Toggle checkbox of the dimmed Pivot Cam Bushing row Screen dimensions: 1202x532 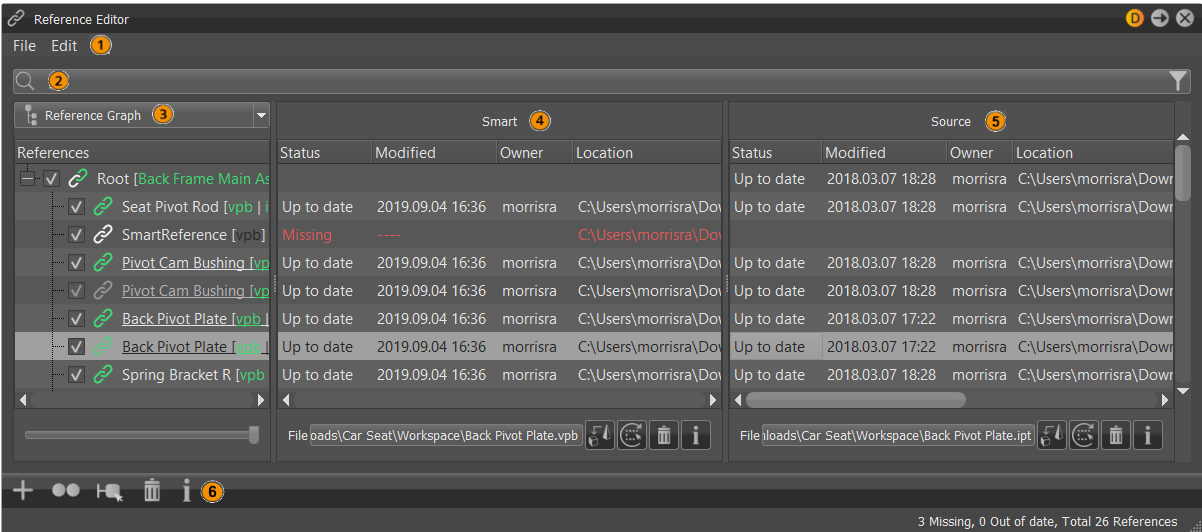(x=76, y=291)
